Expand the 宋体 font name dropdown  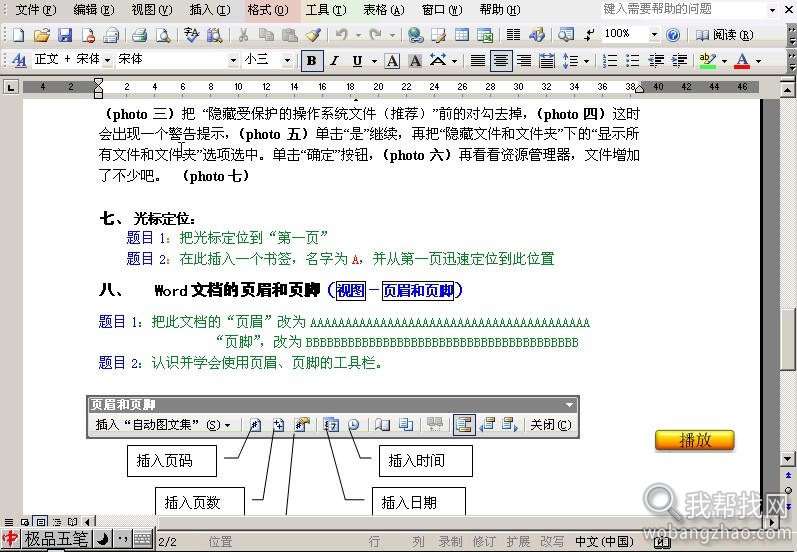tap(233, 60)
